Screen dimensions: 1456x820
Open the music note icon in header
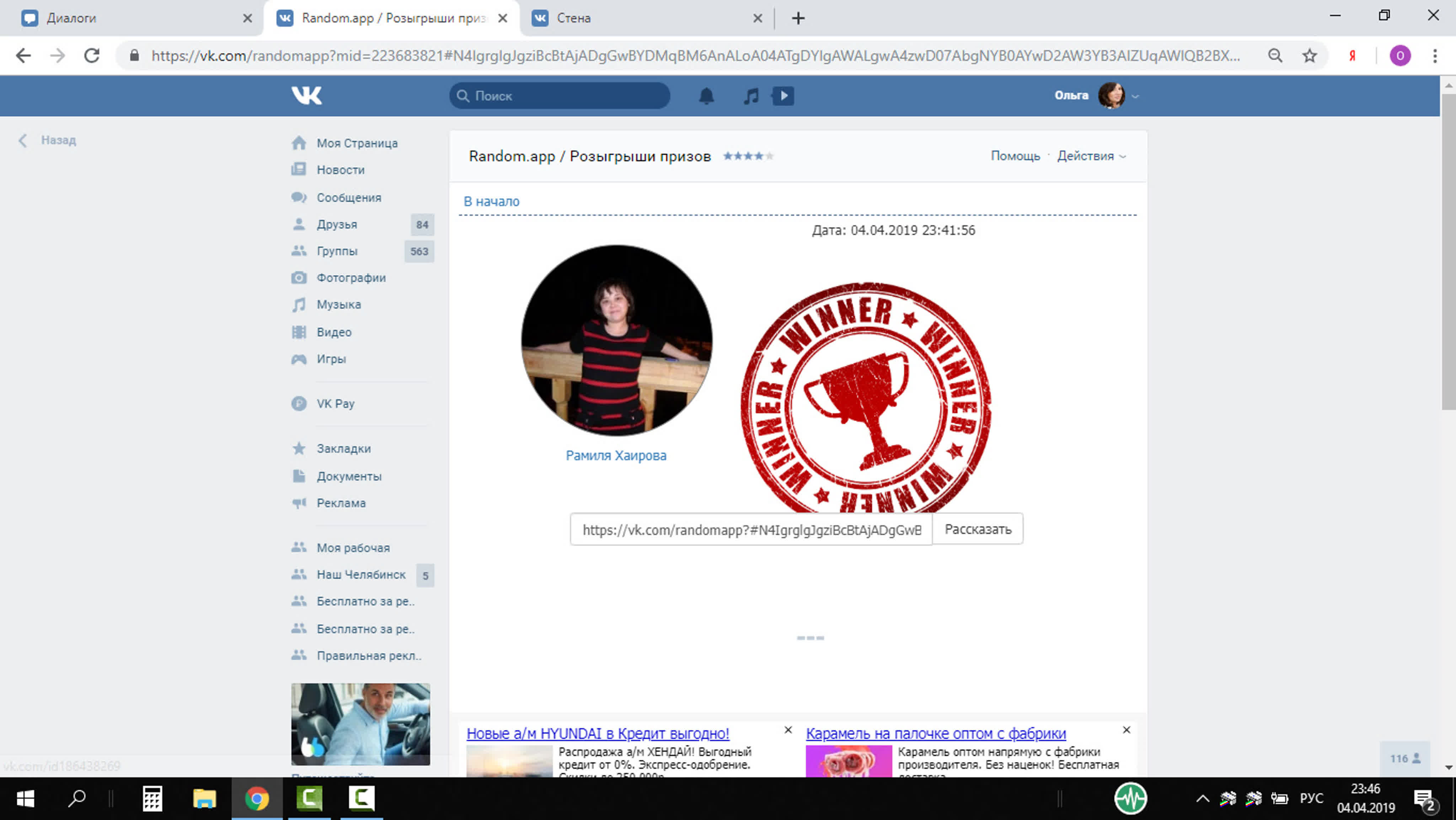pyautogui.click(x=751, y=96)
